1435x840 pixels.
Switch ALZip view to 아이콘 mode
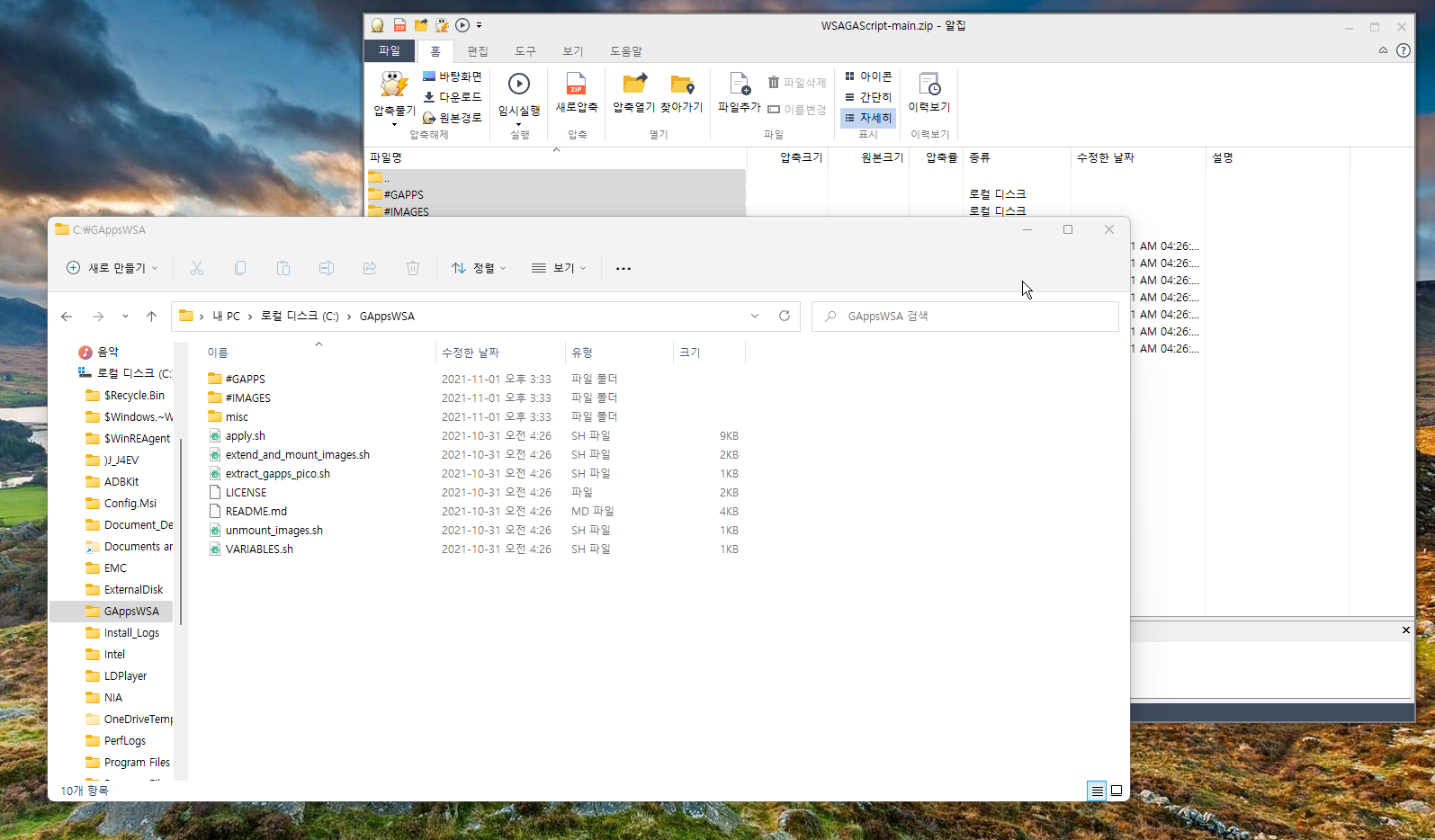pyautogui.click(x=868, y=76)
